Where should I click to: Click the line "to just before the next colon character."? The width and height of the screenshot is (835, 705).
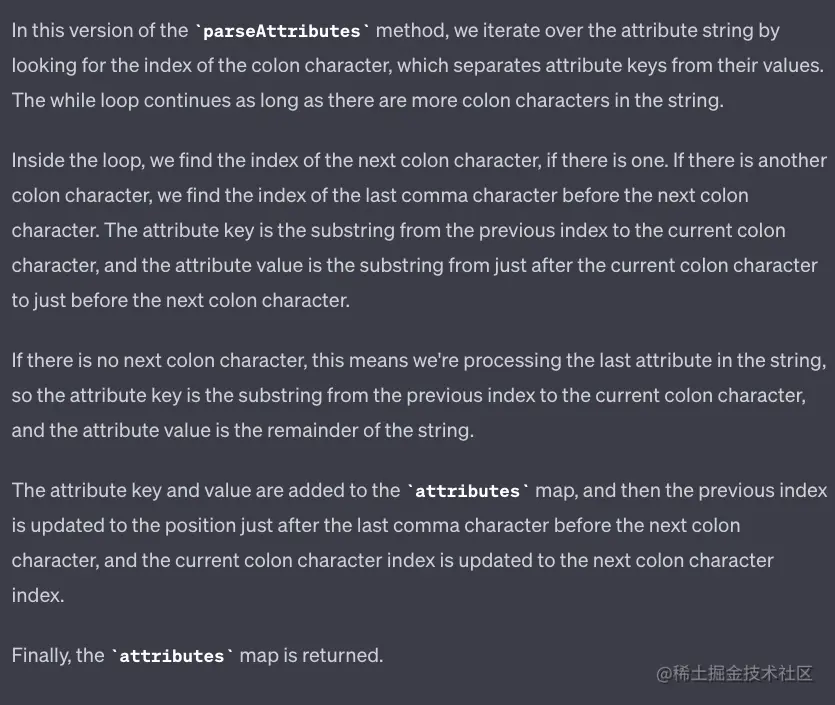tap(181, 300)
